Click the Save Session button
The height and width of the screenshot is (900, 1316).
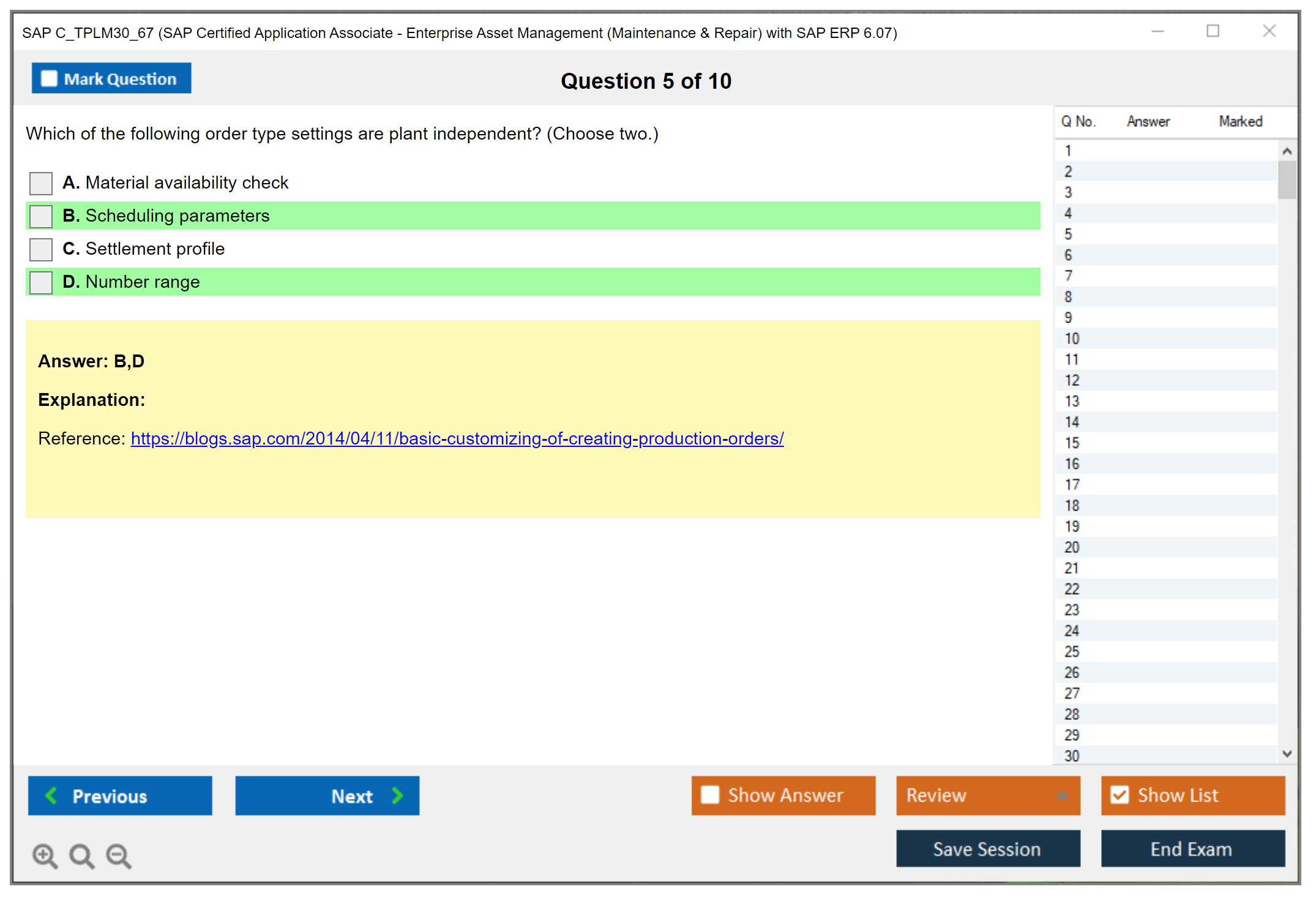click(987, 849)
